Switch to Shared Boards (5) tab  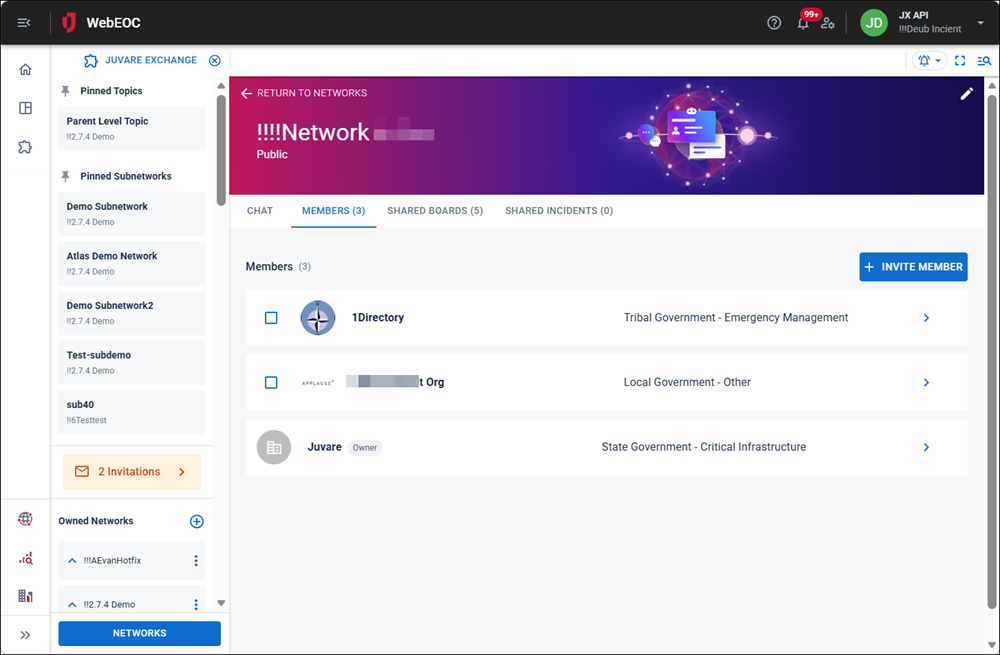pos(435,211)
